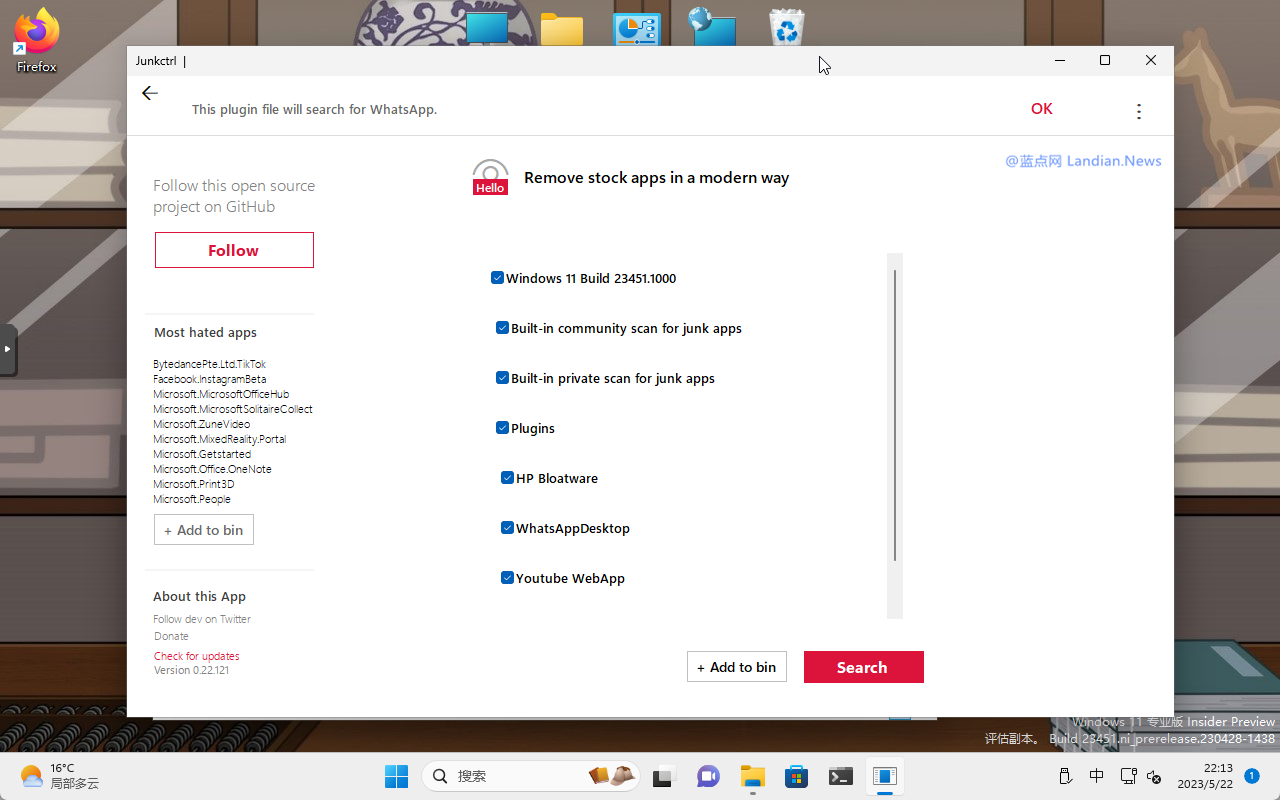
Task: Open the Follow dev on Twitter link
Action: coord(202,619)
